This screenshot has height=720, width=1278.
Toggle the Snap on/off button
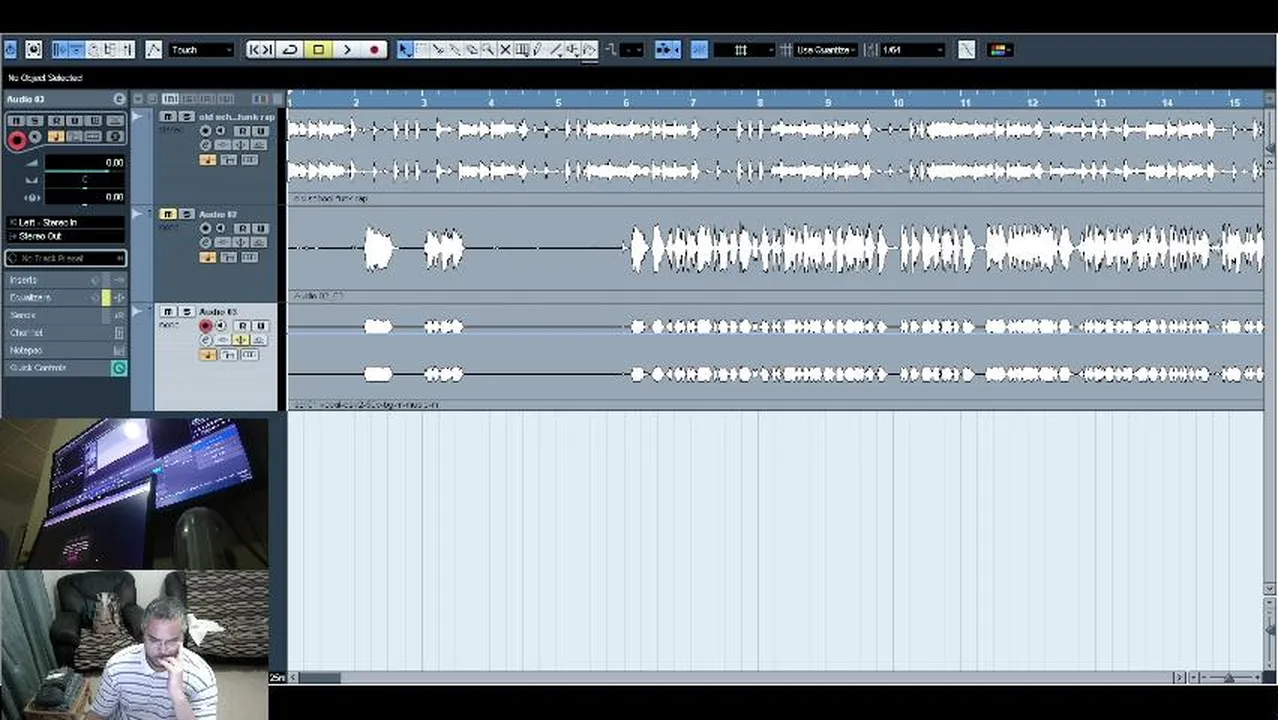[x=699, y=49]
